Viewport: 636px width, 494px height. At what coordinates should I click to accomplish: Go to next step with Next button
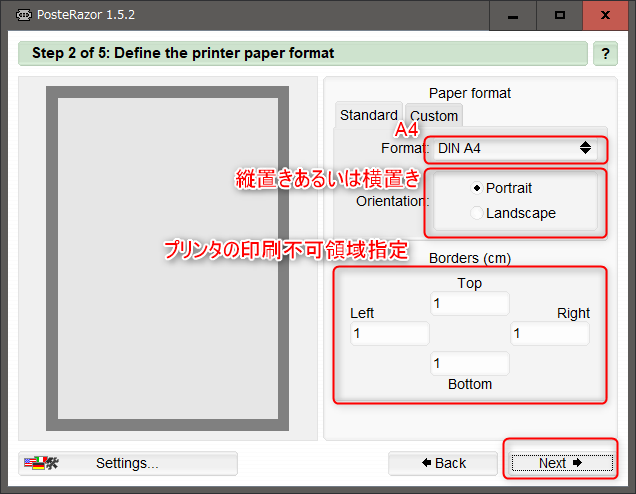click(x=560, y=463)
